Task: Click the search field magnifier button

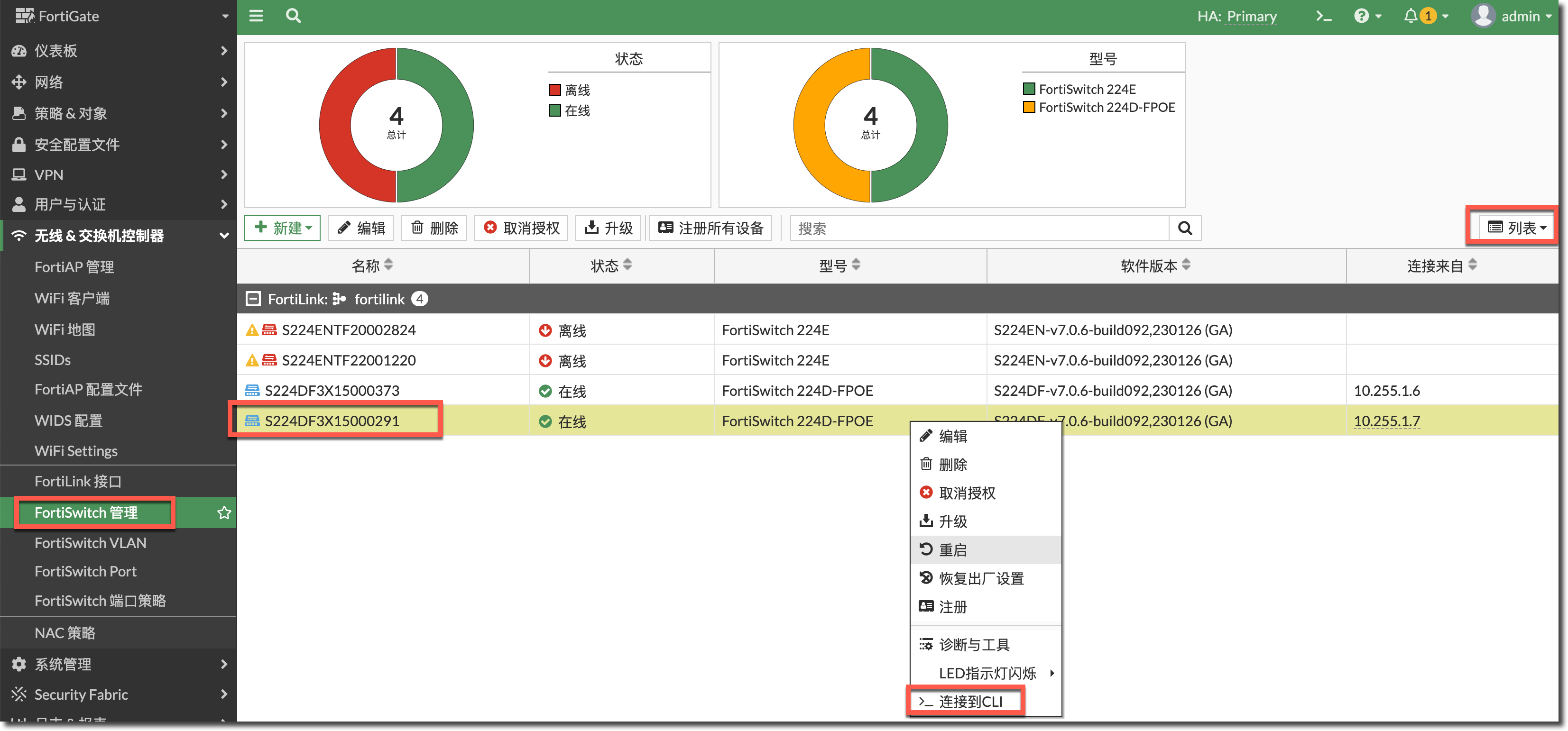Action: pos(1184,228)
